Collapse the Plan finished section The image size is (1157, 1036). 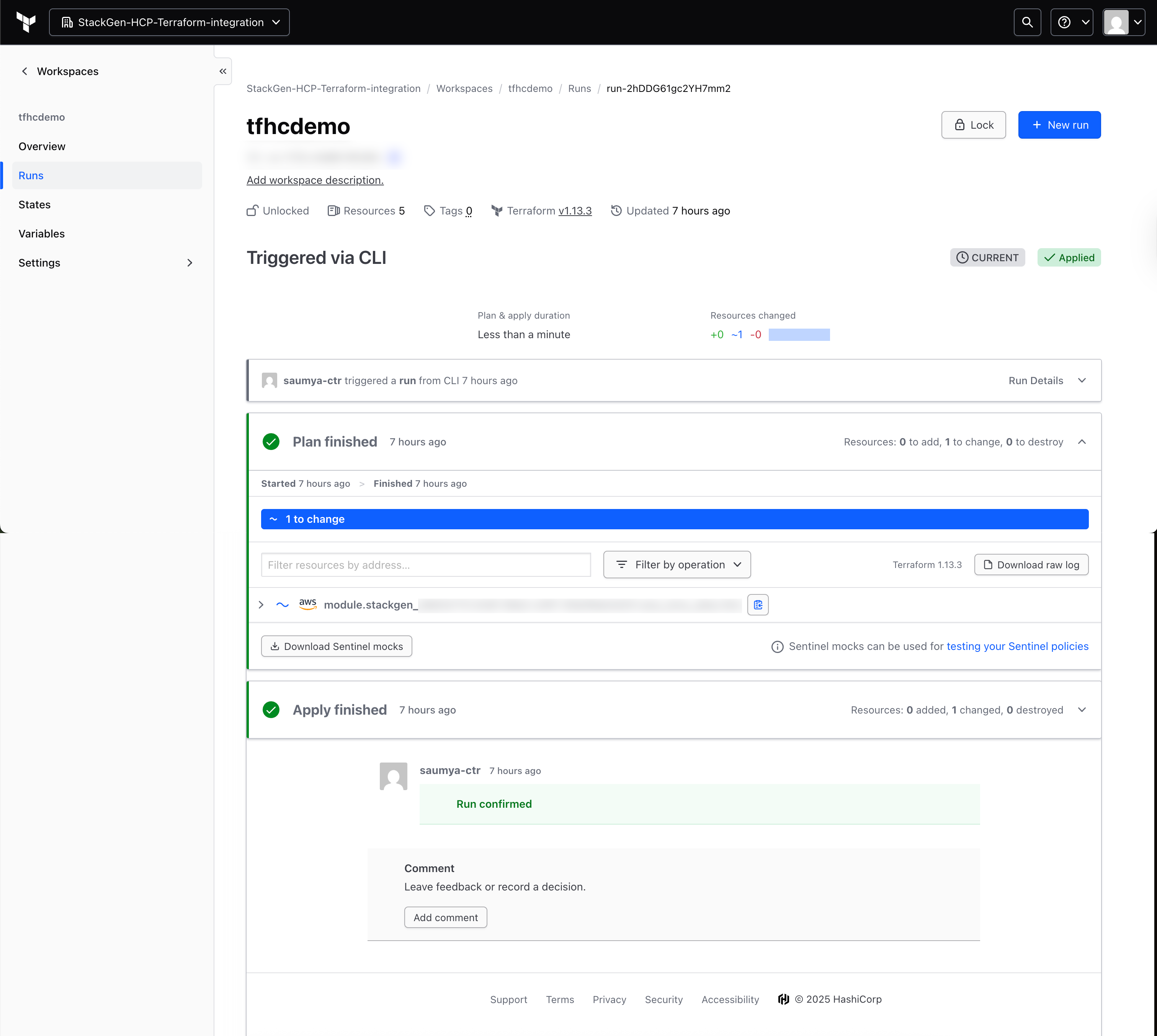pos(1081,442)
